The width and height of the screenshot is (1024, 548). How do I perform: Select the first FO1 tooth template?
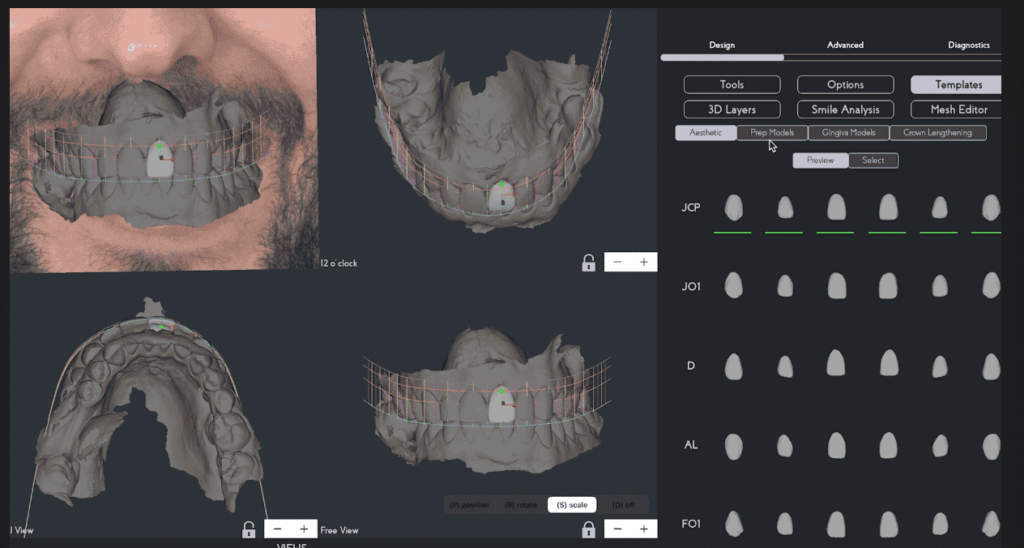click(733, 522)
